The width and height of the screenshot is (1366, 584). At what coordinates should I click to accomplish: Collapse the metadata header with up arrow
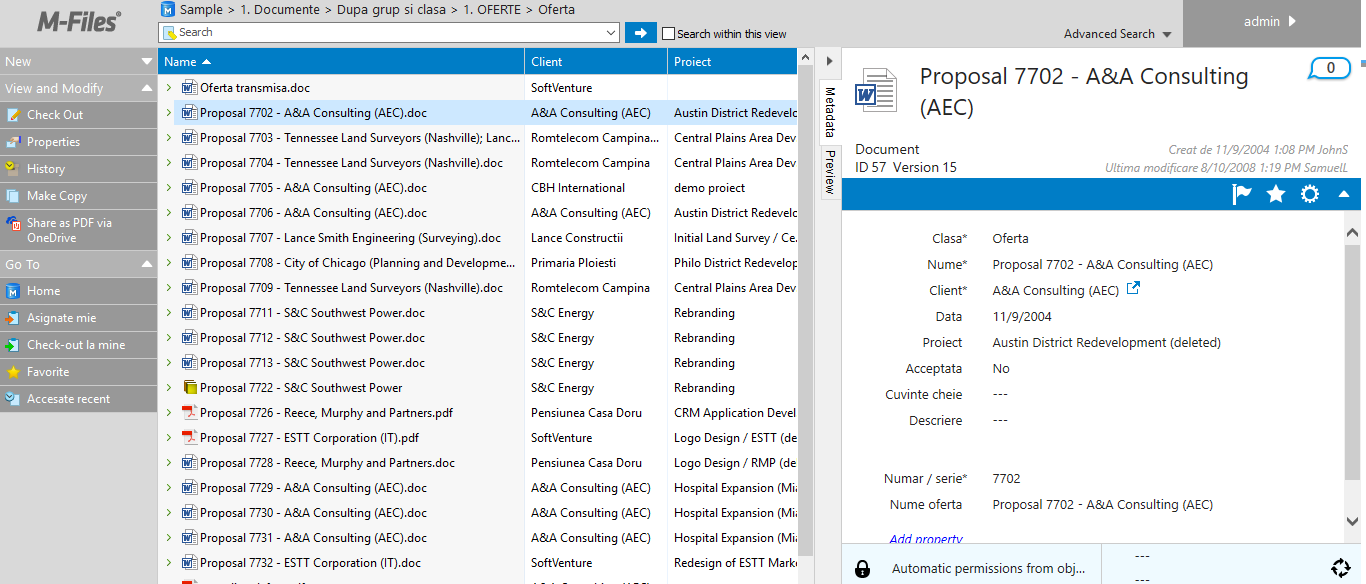(1344, 194)
